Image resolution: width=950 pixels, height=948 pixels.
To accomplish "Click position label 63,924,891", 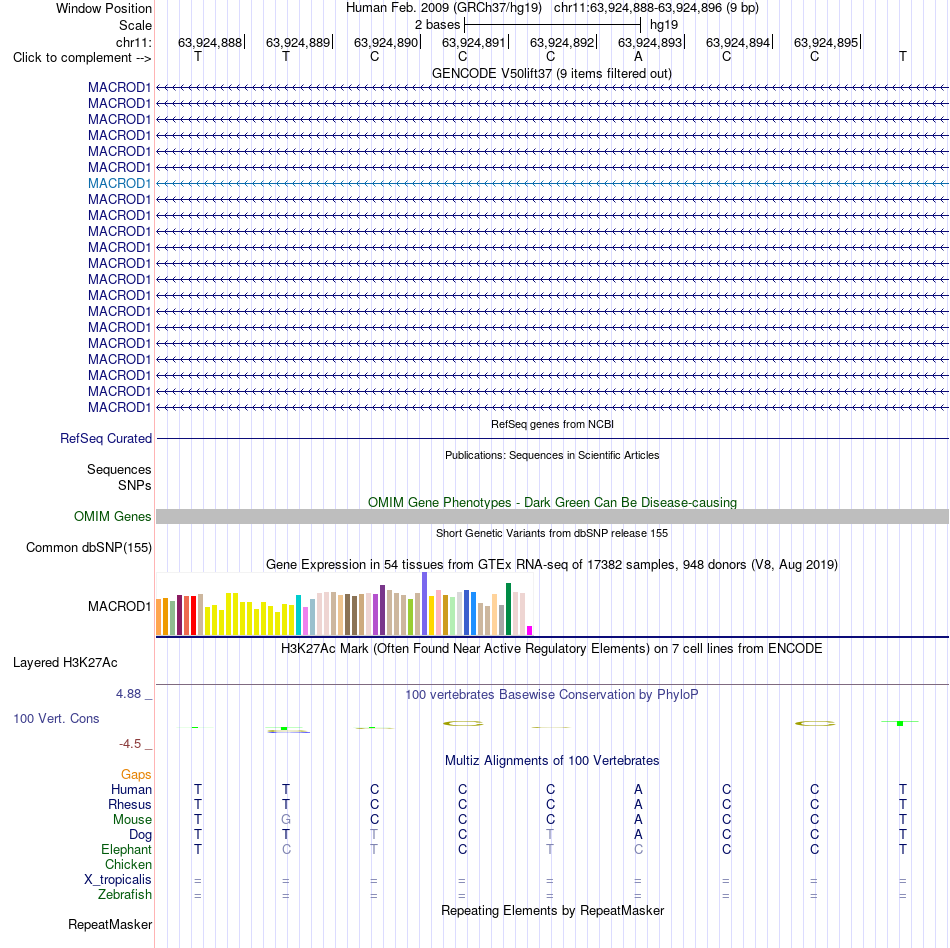I will pos(474,42).
